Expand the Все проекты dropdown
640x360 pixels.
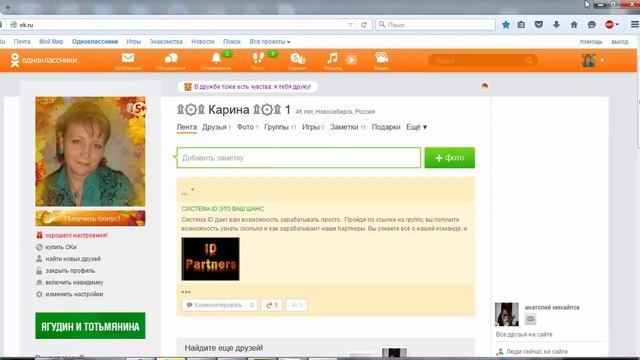click(270, 42)
